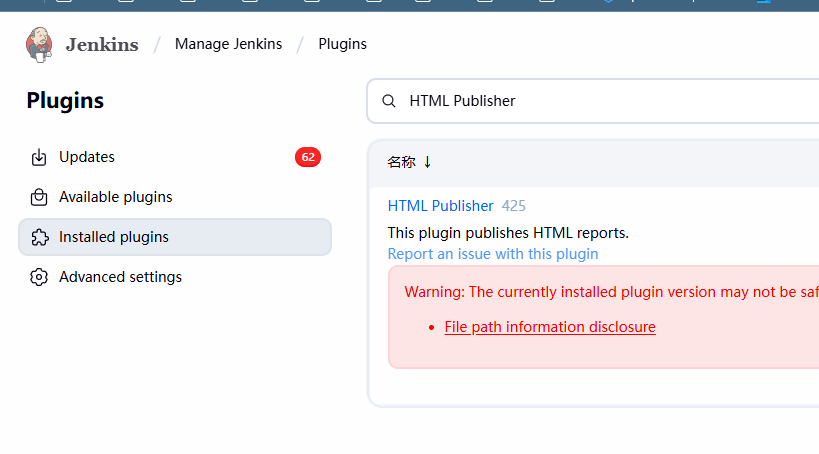Open the File path information disclosure advisory
Screen dimensions: 819x454
550,327
